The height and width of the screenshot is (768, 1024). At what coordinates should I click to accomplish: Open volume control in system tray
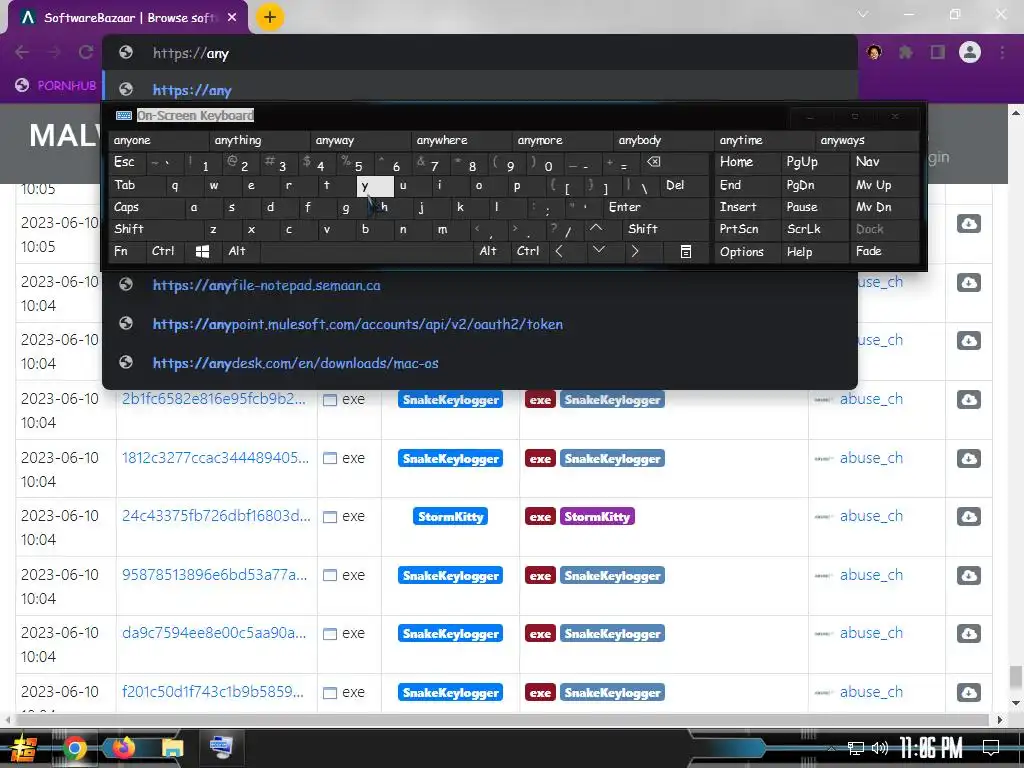click(x=880, y=748)
